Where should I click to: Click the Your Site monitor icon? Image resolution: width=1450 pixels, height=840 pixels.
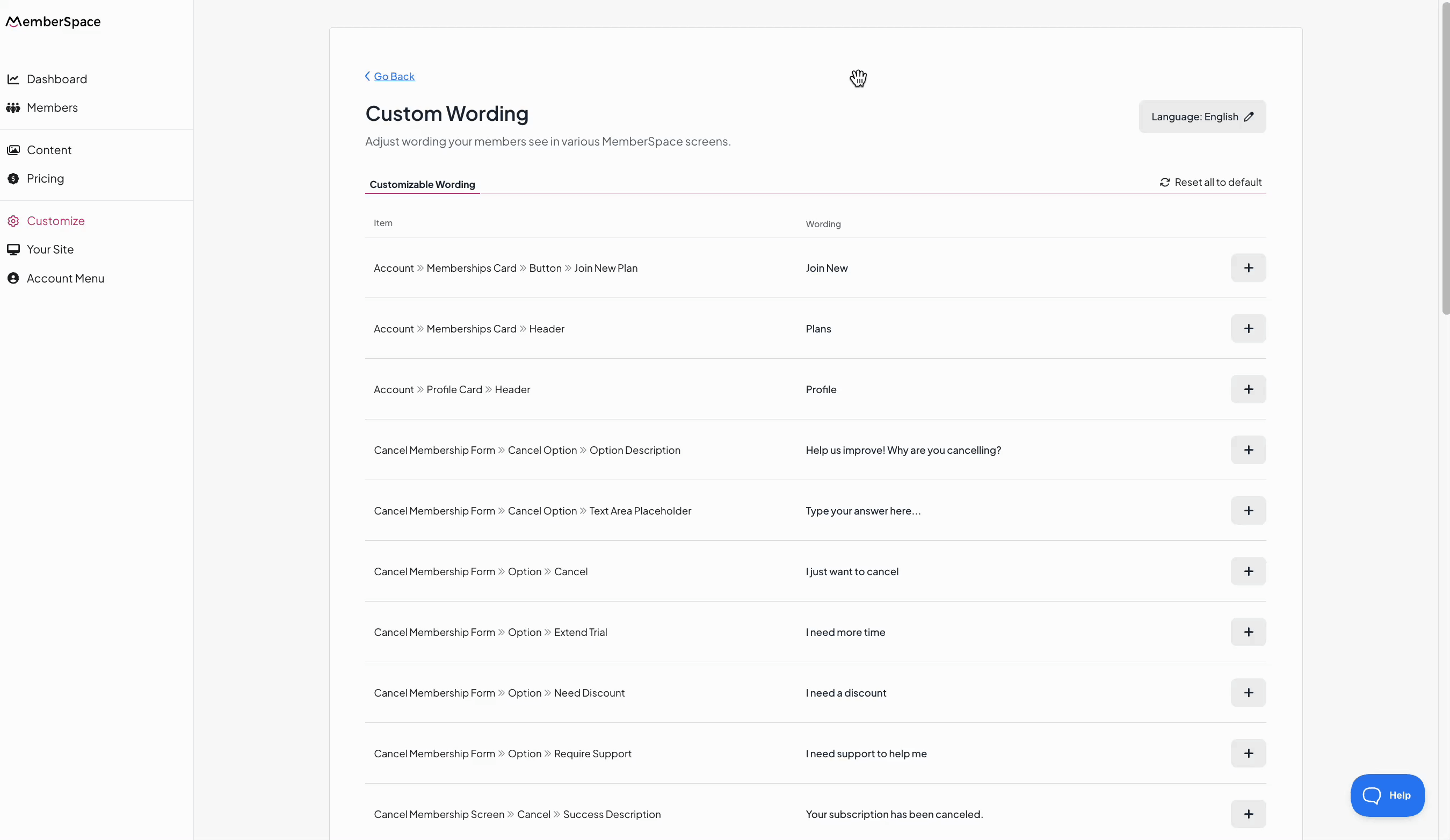[x=13, y=249]
